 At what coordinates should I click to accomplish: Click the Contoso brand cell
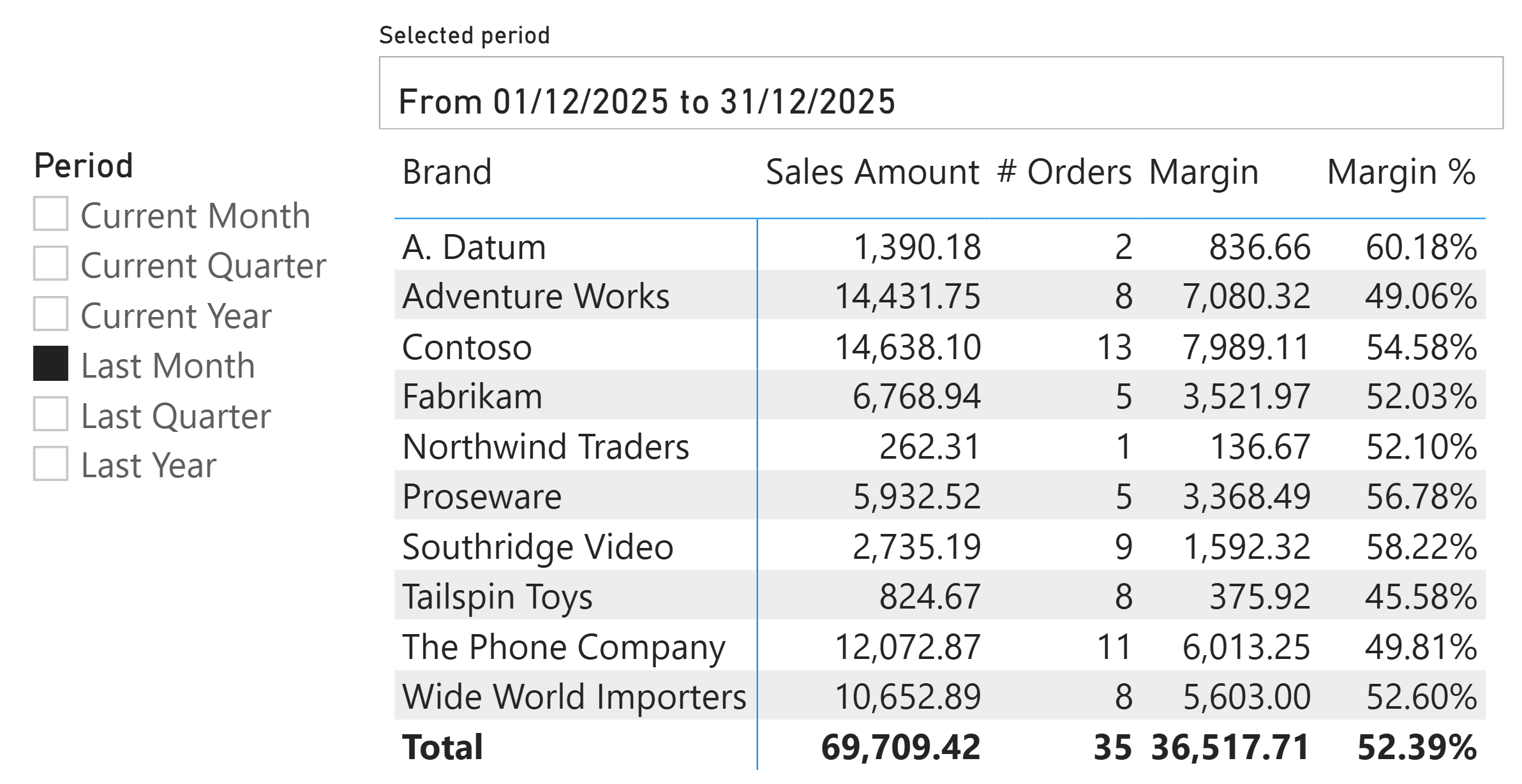pos(466,347)
